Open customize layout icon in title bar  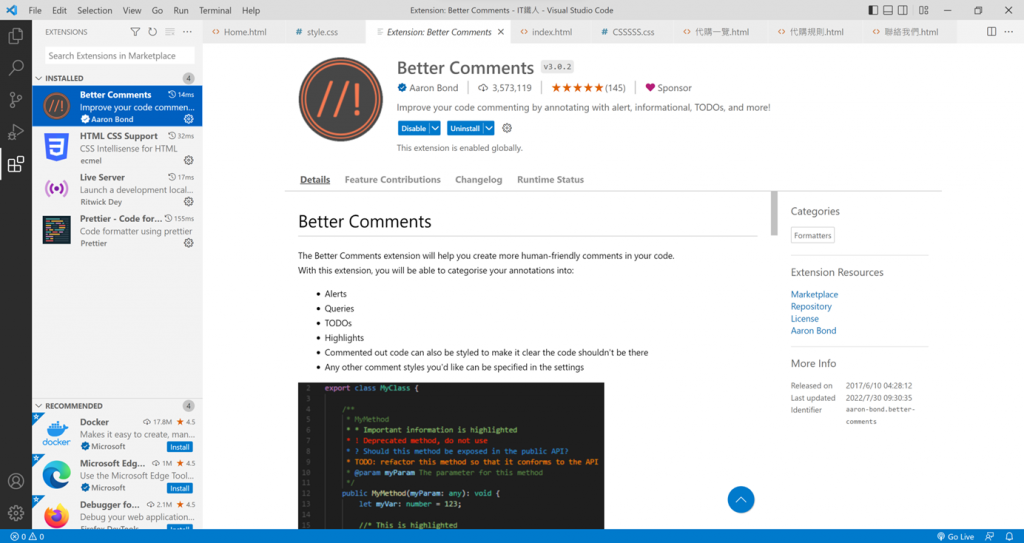923,10
